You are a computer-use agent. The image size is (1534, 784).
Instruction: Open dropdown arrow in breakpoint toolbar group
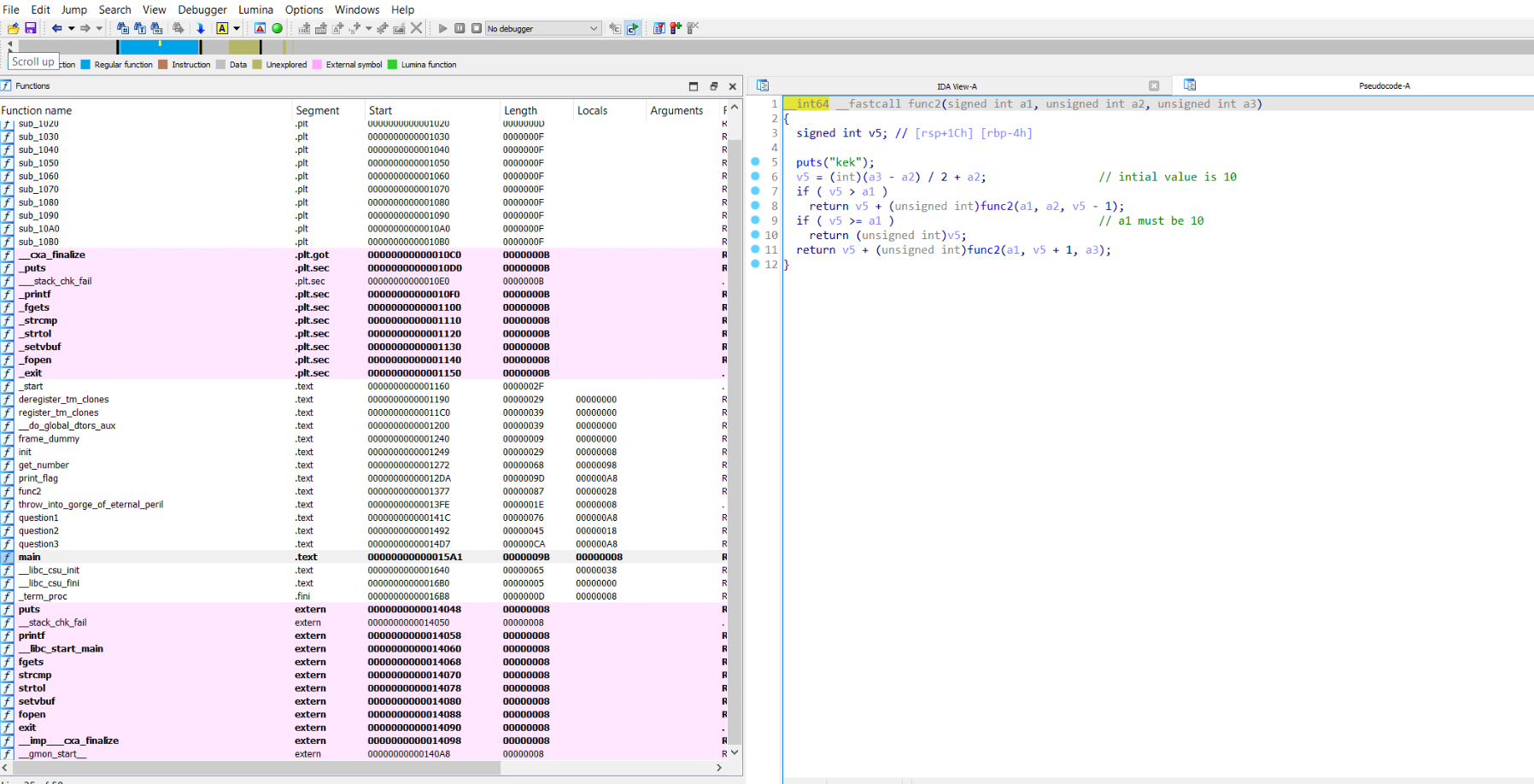[368, 28]
